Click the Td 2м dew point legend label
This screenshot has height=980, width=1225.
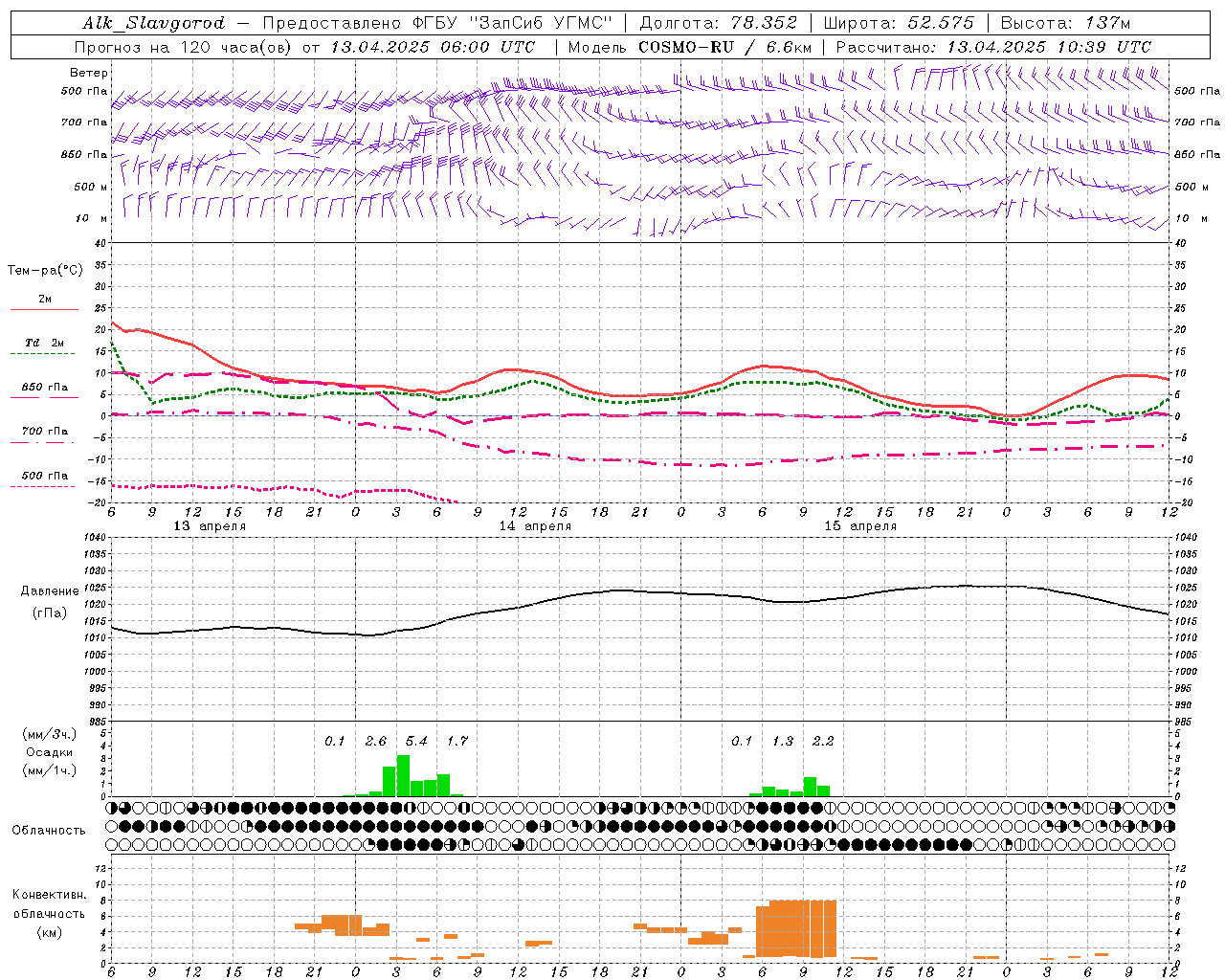pos(44,343)
